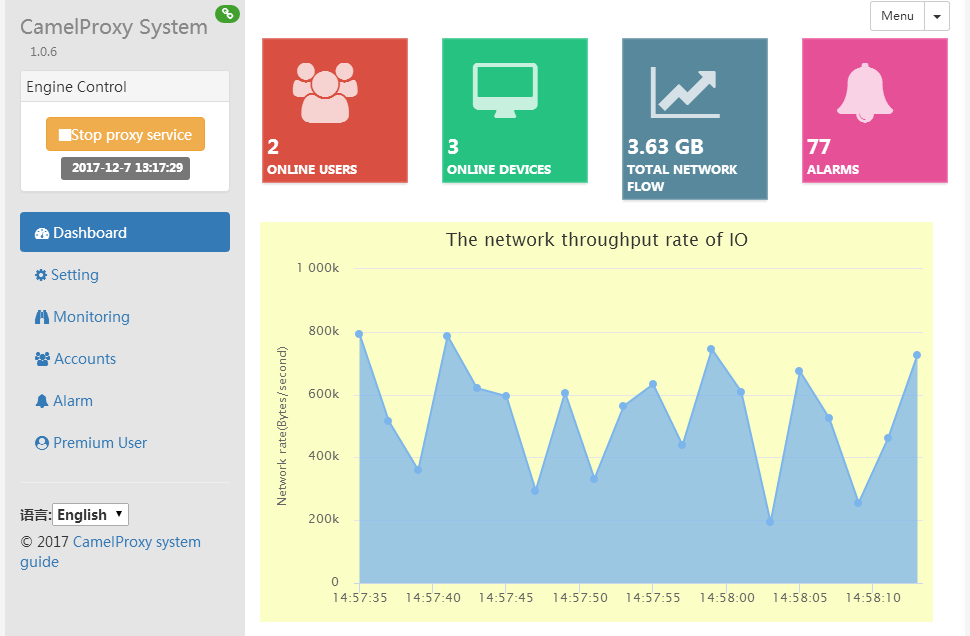Viewport: 970px width, 636px height.
Task: Click the 2017-12-7 13:17:29 timestamp badge
Action: [x=126, y=168]
